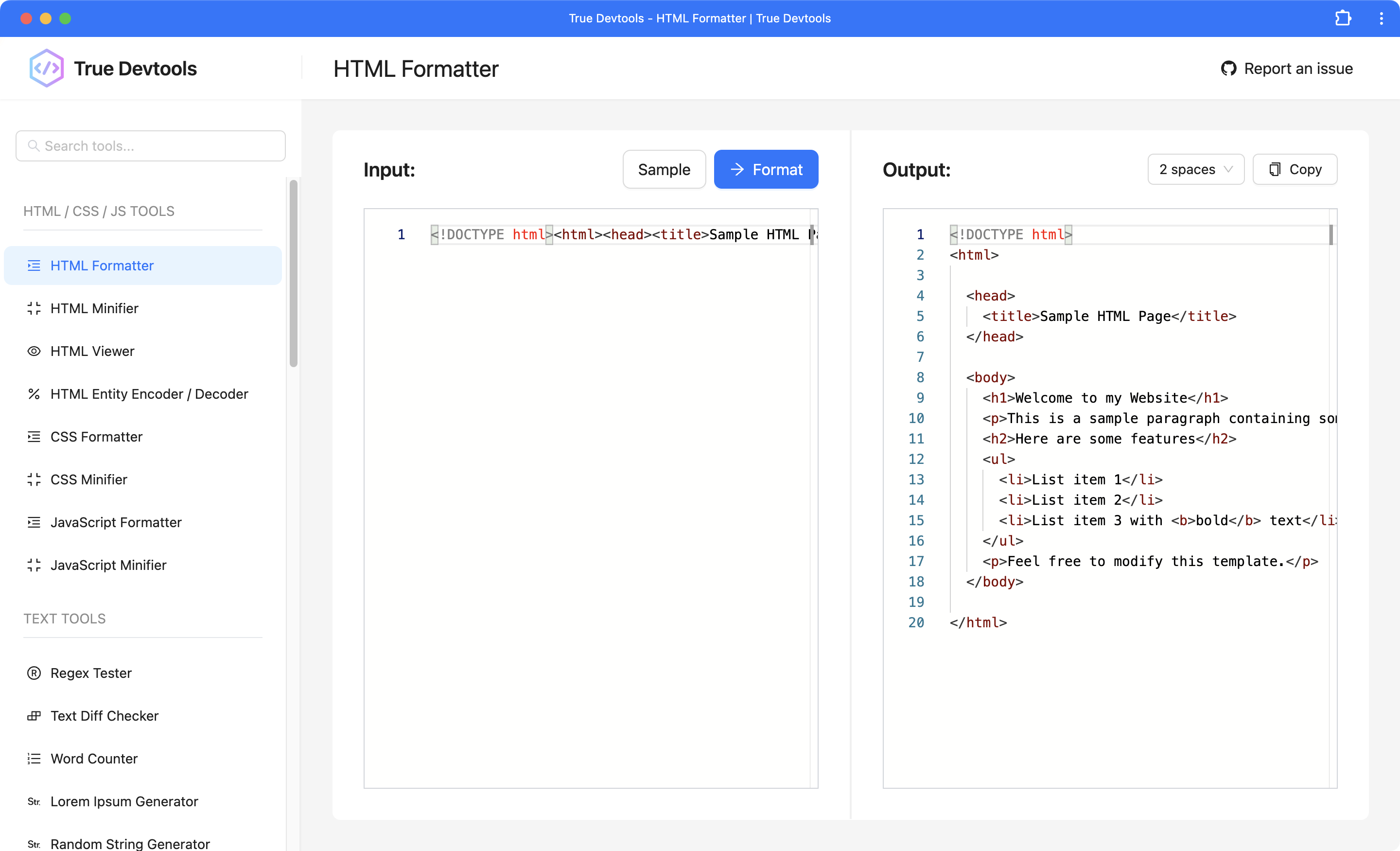This screenshot has width=1400, height=851.
Task: Click the Sample button
Action: coord(664,169)
